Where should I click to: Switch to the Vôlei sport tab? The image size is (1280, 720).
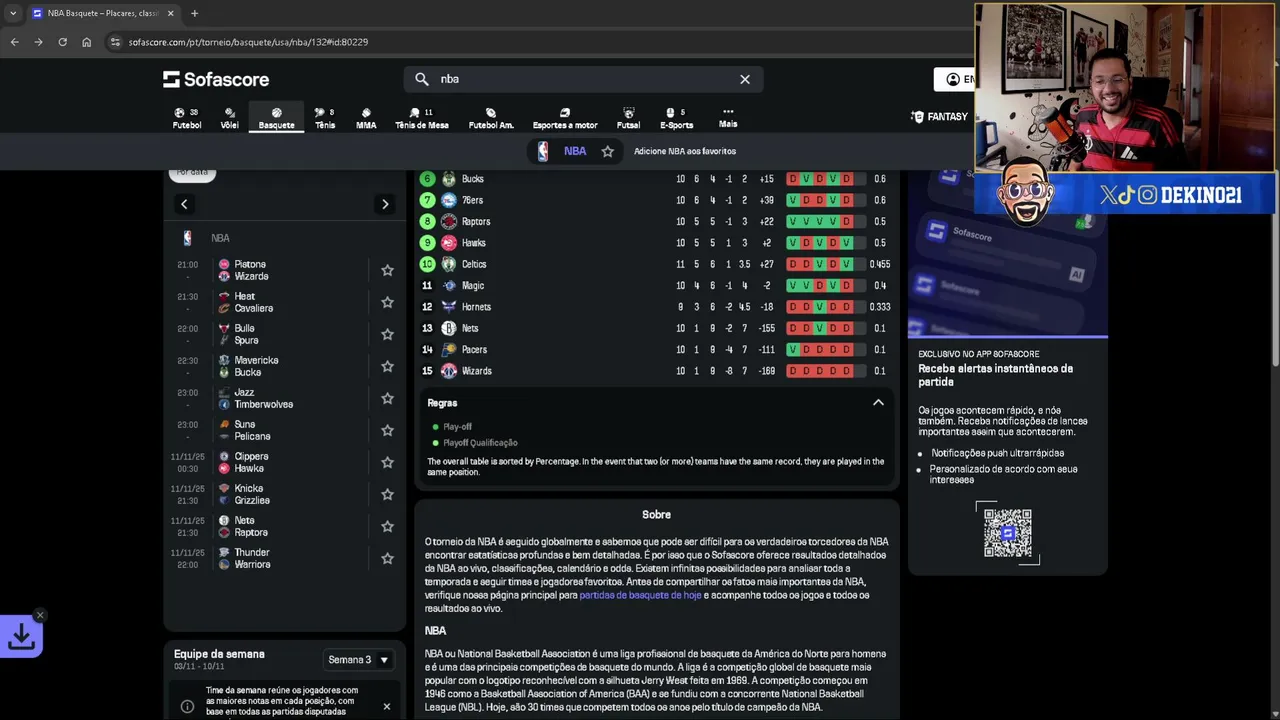click(x=230, y=118)
